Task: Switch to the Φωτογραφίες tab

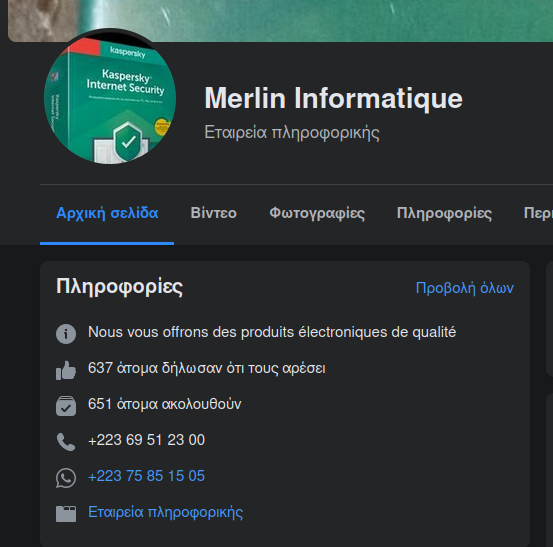Action: (x=317, y=213)
